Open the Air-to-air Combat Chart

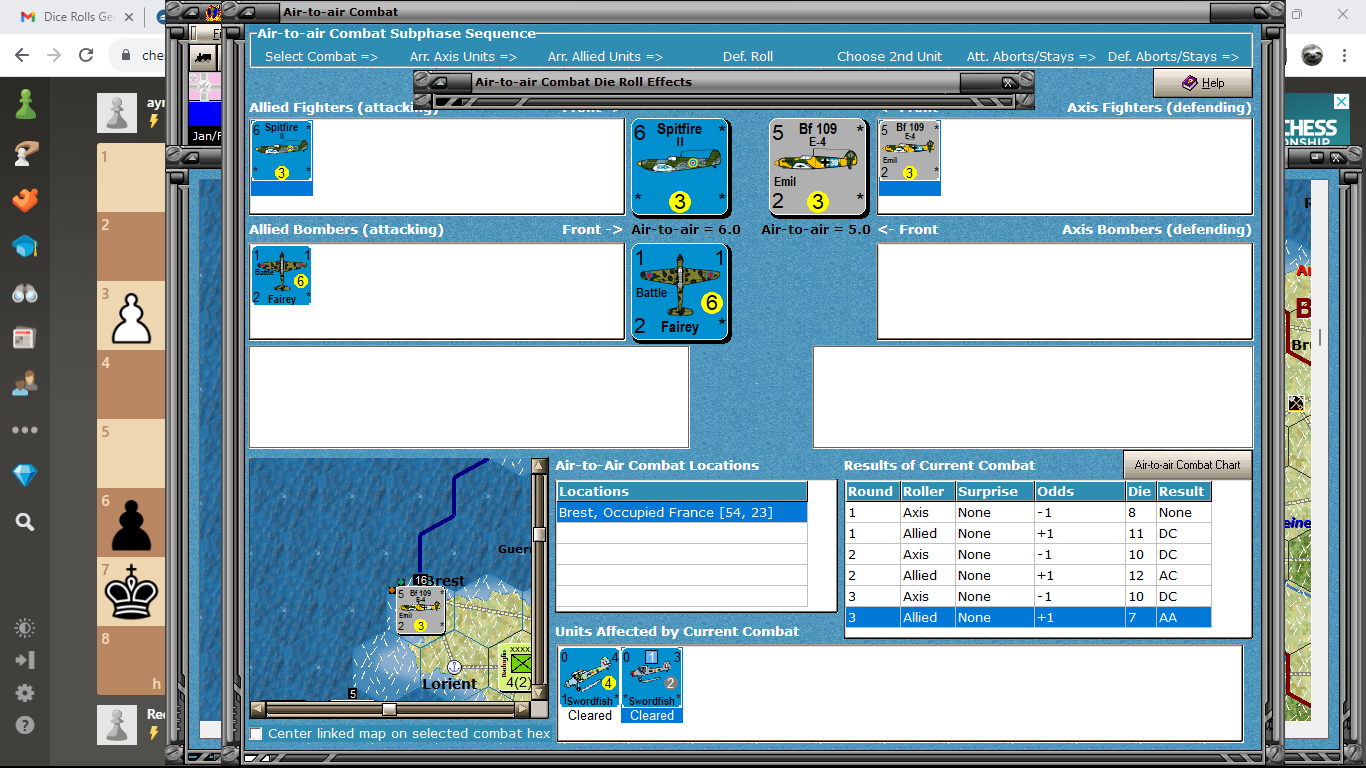click(1187, 465)
